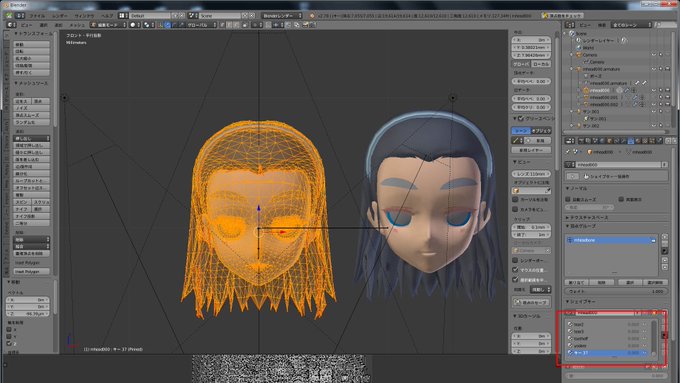Hide Camera with its eye icon
This screenshot has height=383, width=680.
[x=654, y=55]
